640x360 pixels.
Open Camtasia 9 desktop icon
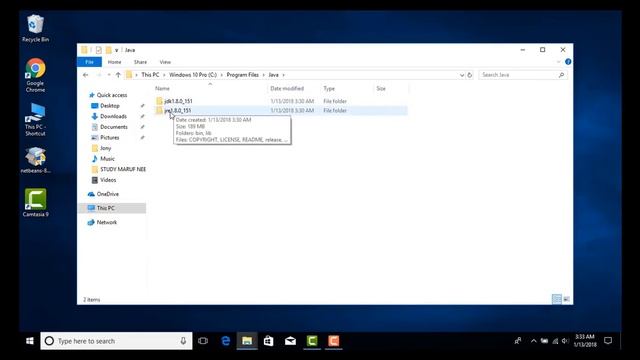click(35, 202)
